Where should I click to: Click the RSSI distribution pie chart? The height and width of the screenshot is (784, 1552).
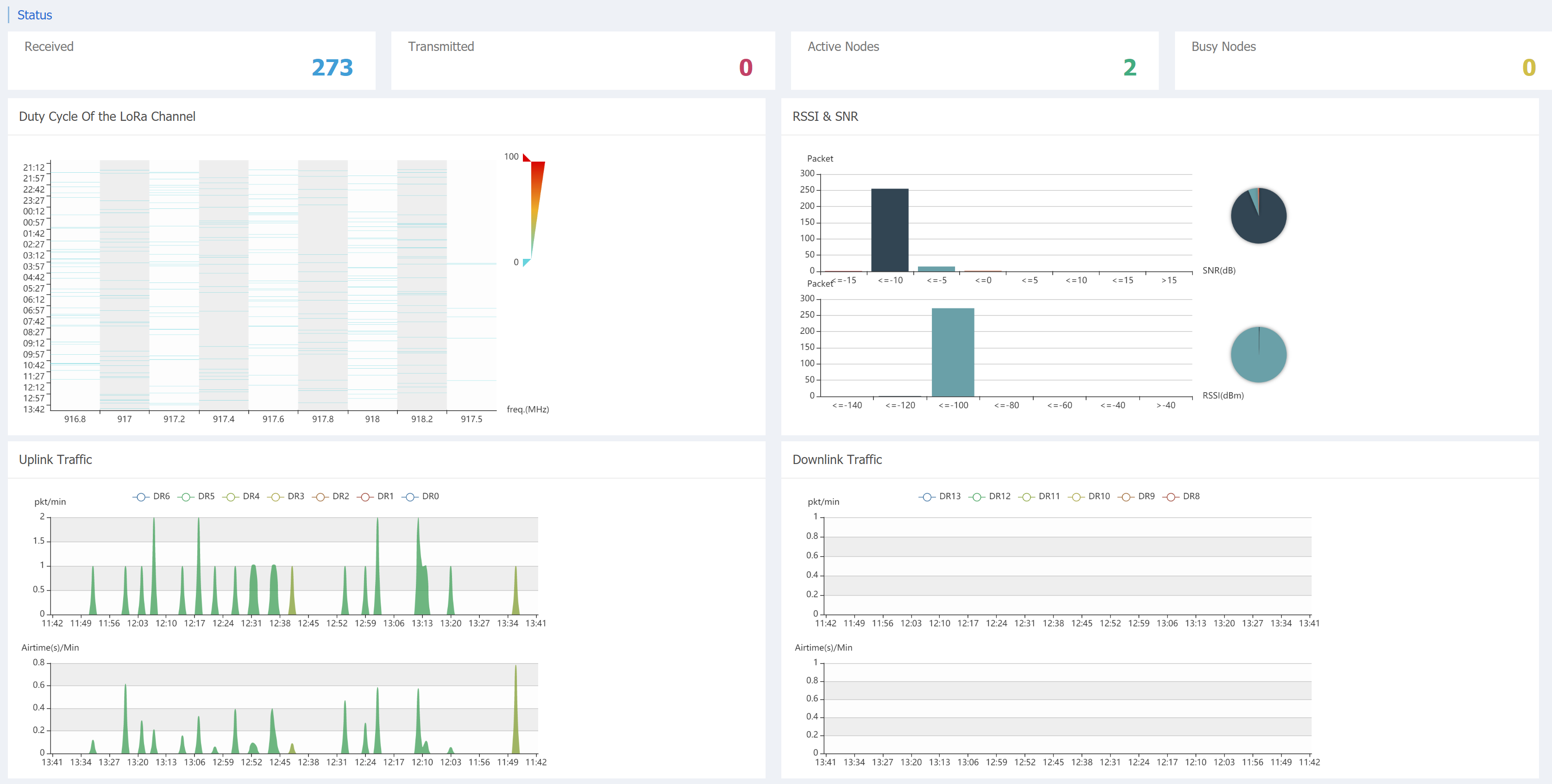pos(1258,354)
